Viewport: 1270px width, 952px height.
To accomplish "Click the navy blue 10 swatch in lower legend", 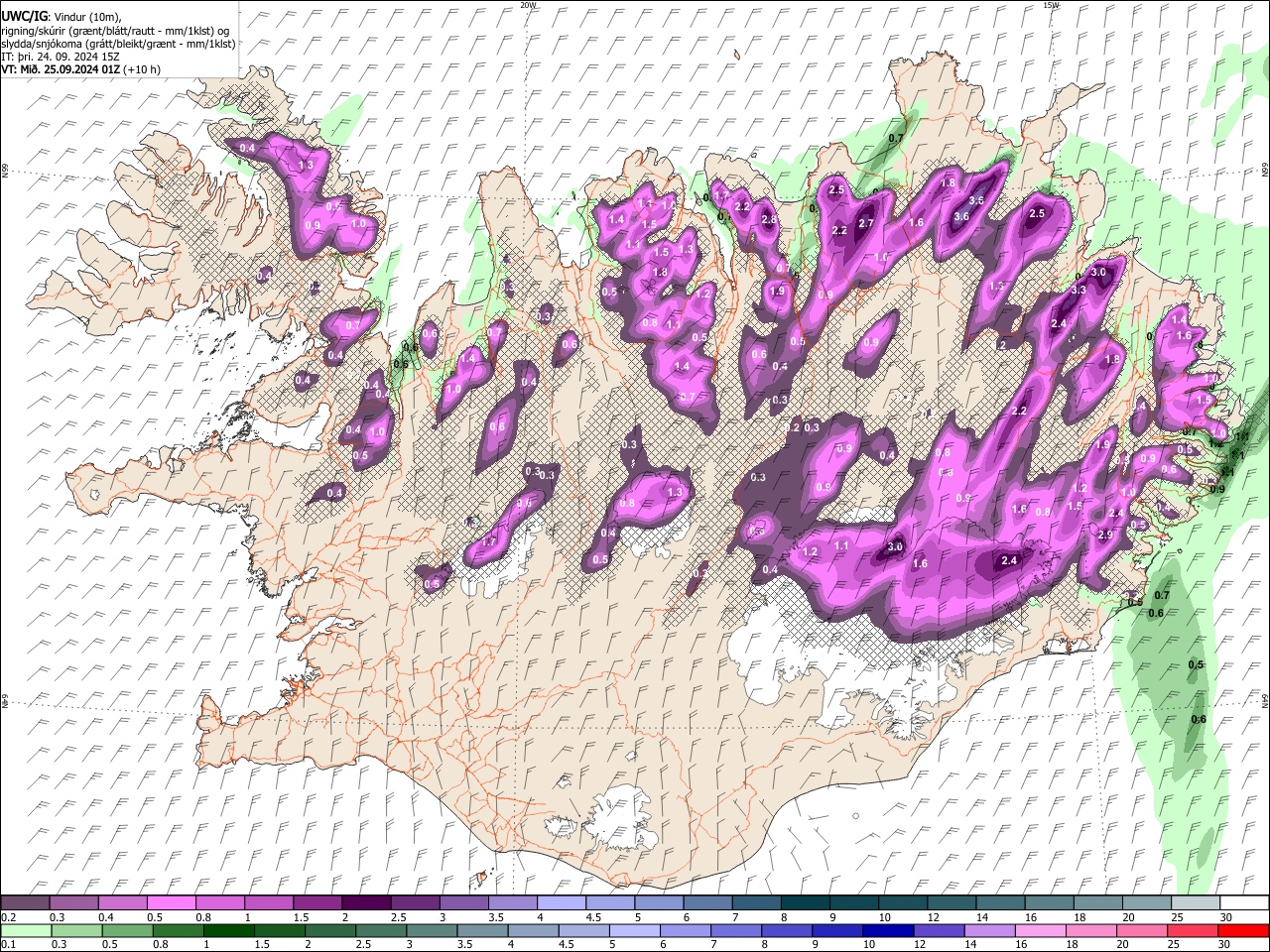I will click(x=887, y=930).
